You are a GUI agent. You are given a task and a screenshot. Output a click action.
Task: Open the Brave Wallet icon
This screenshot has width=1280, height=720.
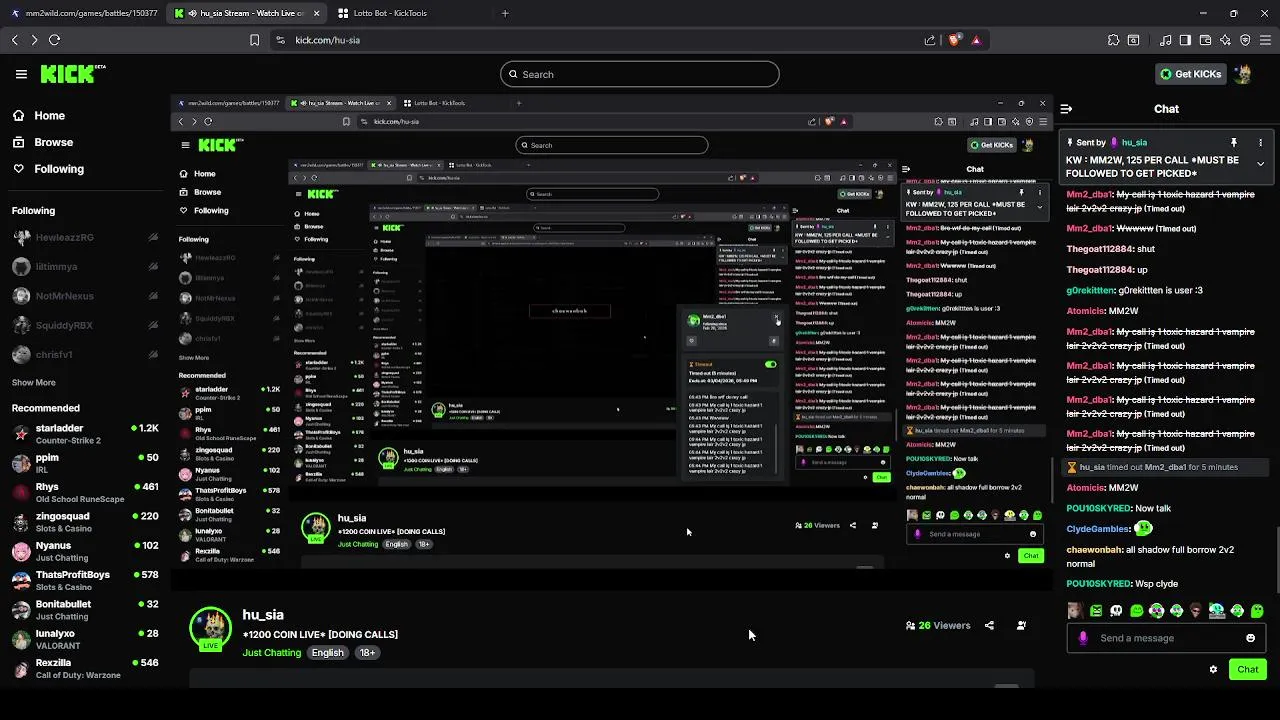[x=1205, y=40]
